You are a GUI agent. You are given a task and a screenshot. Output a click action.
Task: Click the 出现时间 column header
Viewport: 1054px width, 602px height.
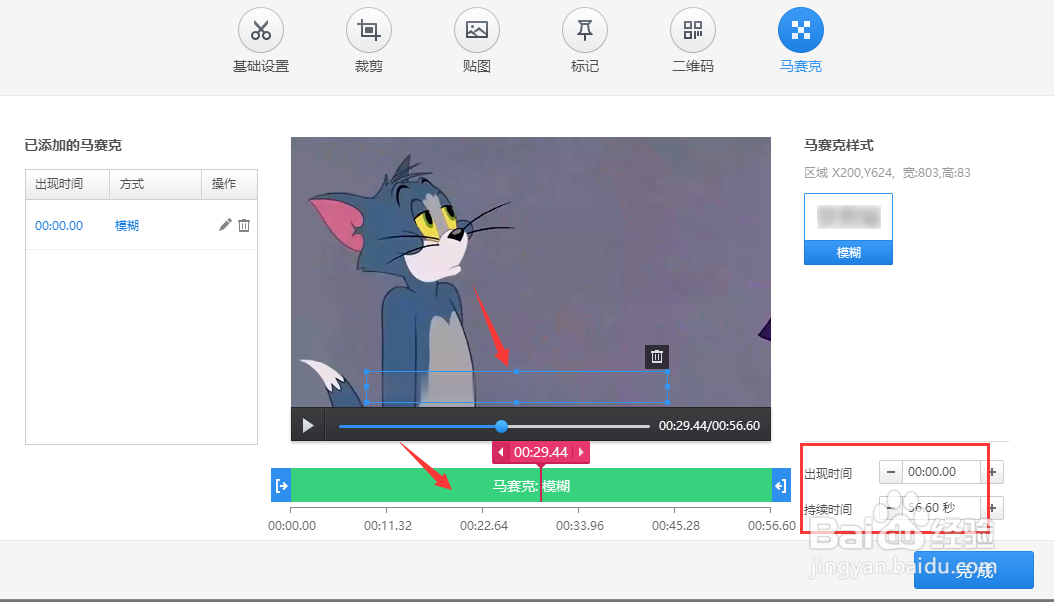pos(67,184)
